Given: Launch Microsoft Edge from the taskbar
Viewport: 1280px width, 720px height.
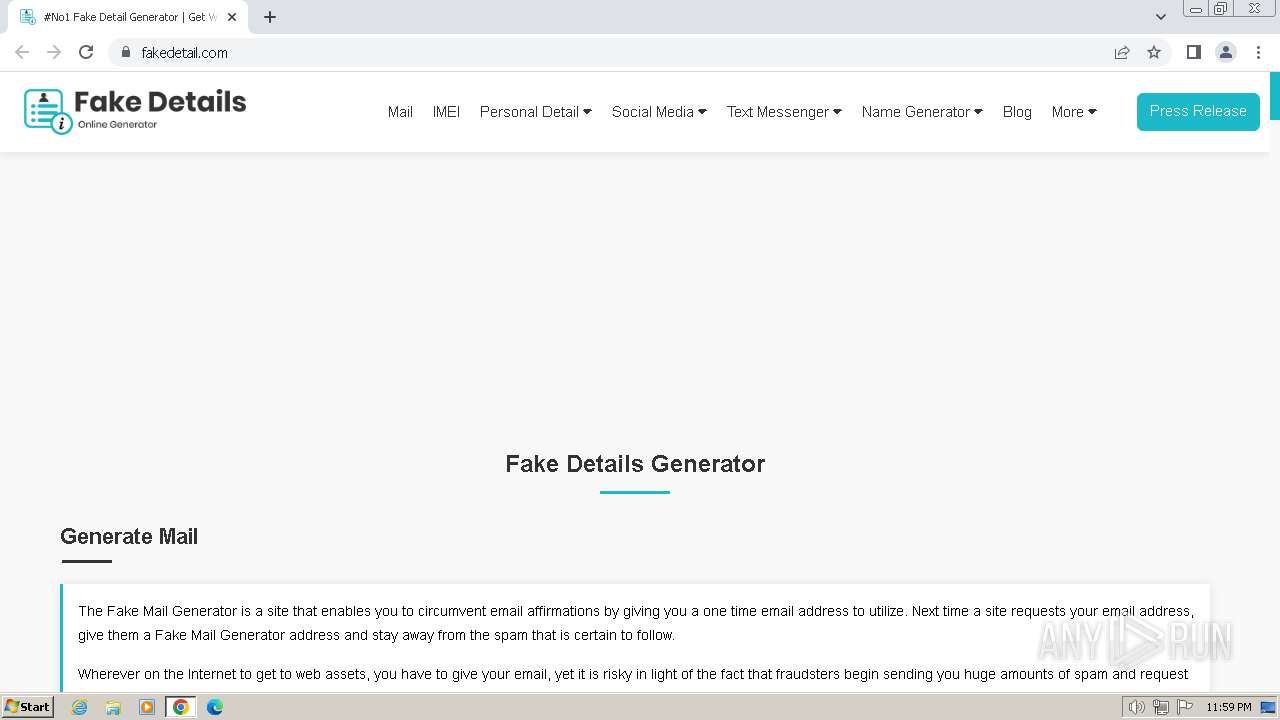Looking at the screenshot, I should (x=215, y=707).
